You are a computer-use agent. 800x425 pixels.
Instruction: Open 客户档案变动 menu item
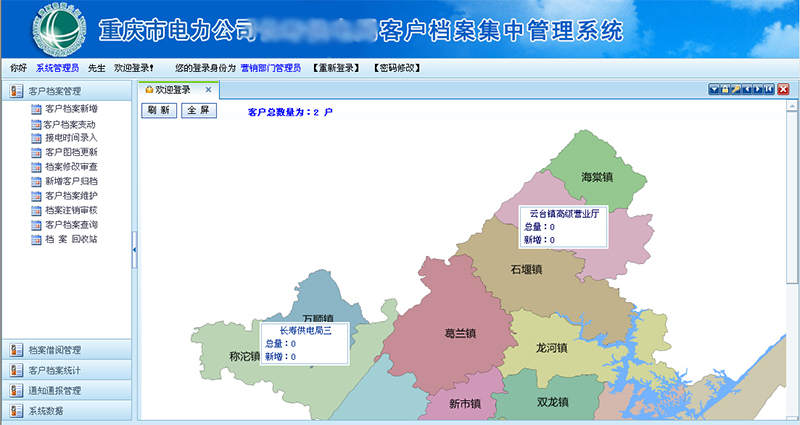coord(69,124)
